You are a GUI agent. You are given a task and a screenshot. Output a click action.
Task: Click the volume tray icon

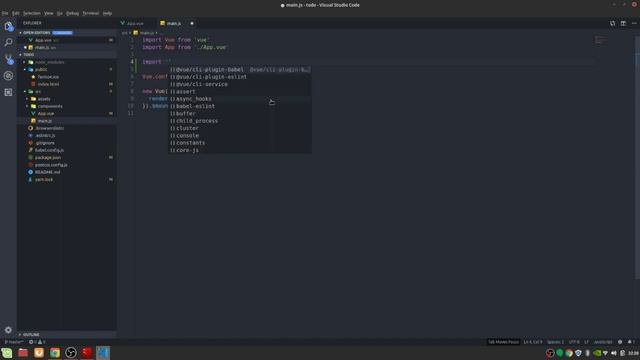[614, 353]
